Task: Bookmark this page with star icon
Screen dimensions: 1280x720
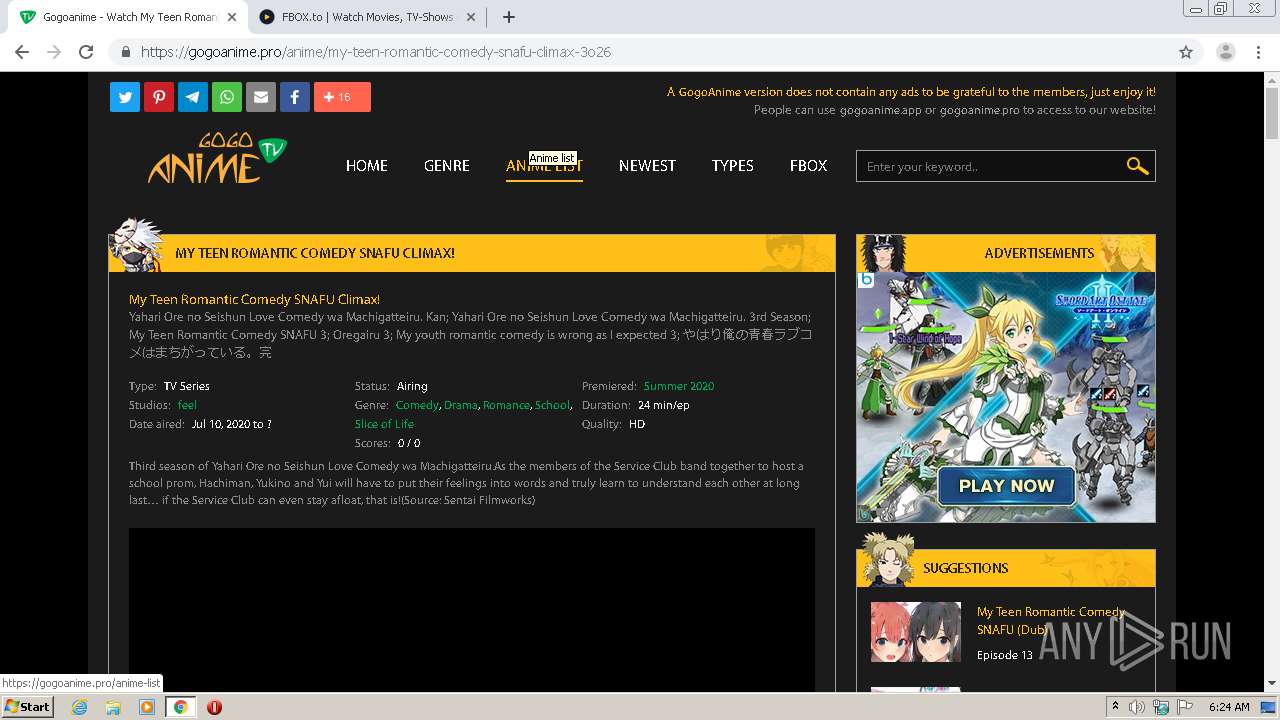Action: click(x=1186, y=52)
